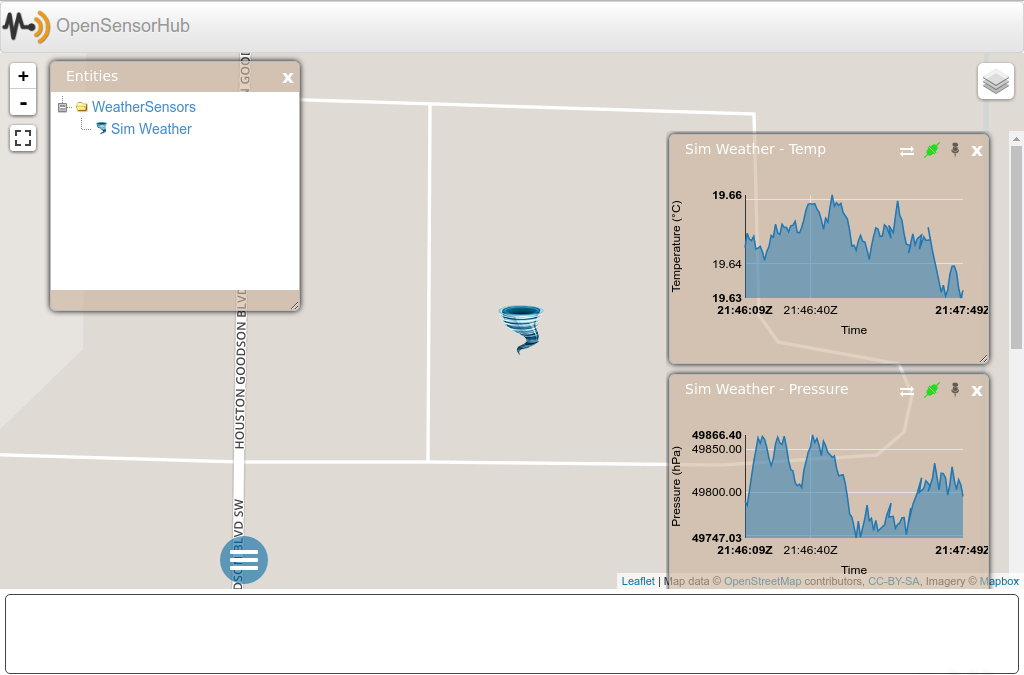Open the Leaflet attribution link

(x=638, y=581)
